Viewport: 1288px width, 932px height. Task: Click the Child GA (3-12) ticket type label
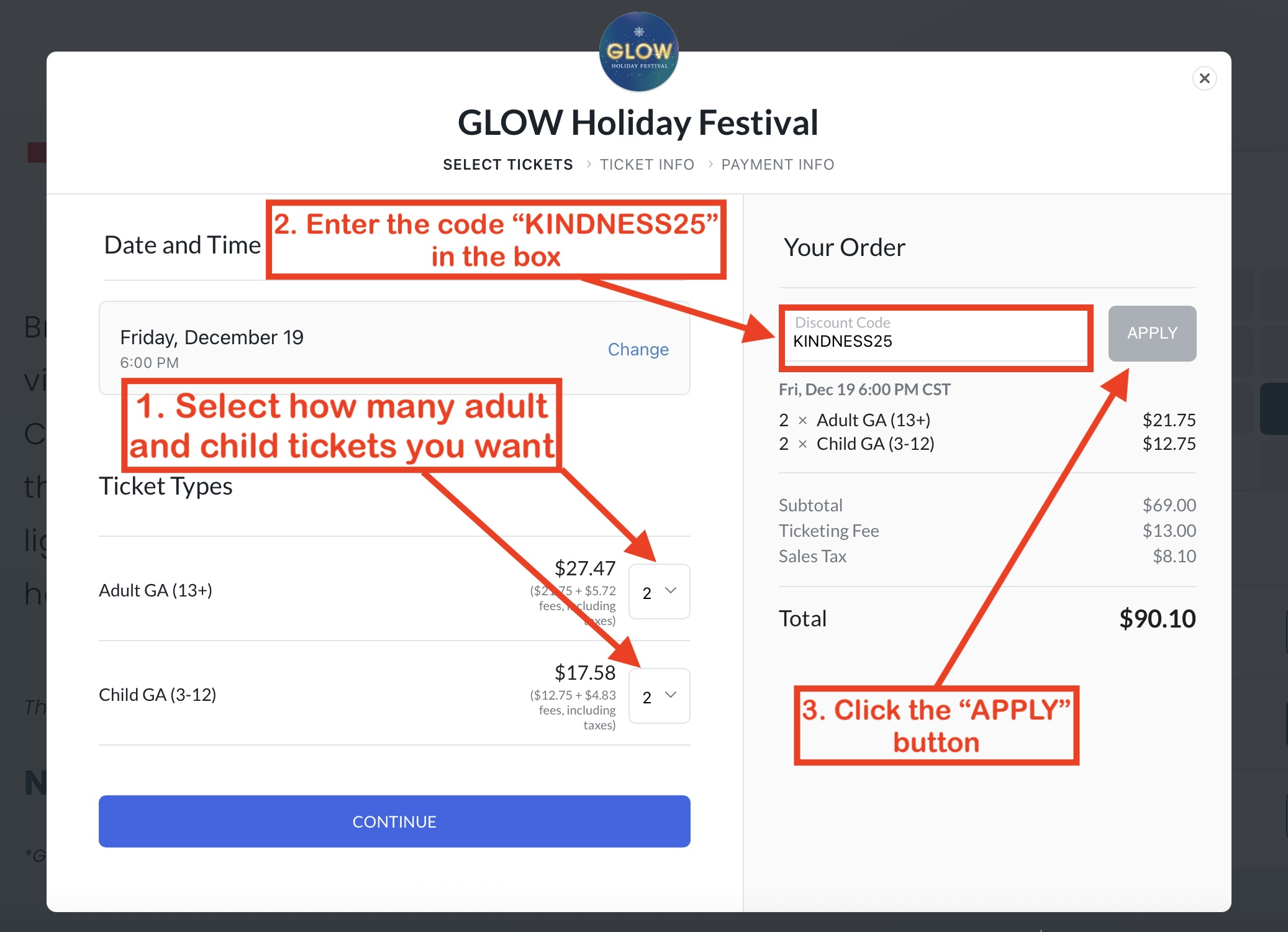pos(158,695)
